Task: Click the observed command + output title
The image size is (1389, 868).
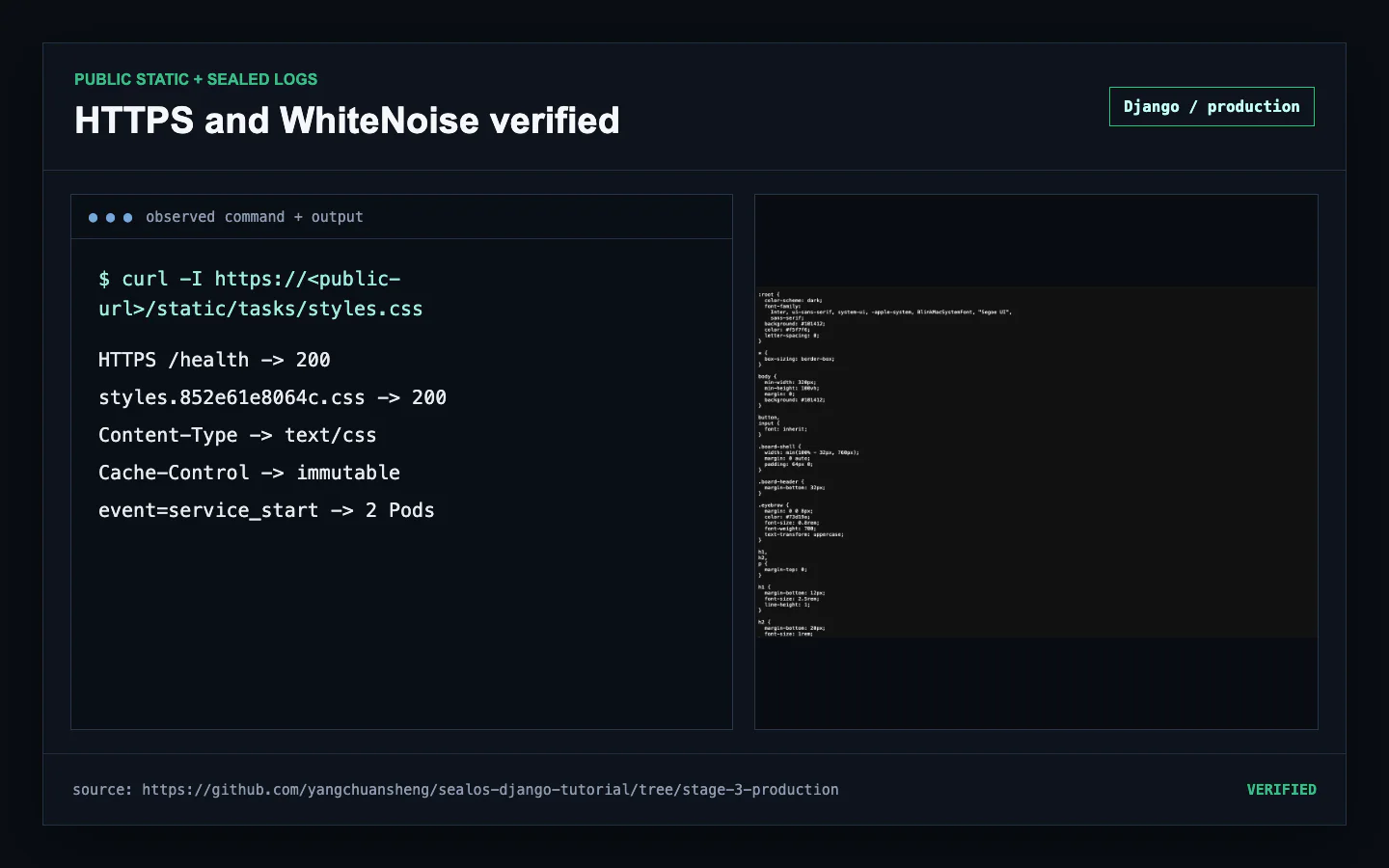Action: click(x=255, y=217)
